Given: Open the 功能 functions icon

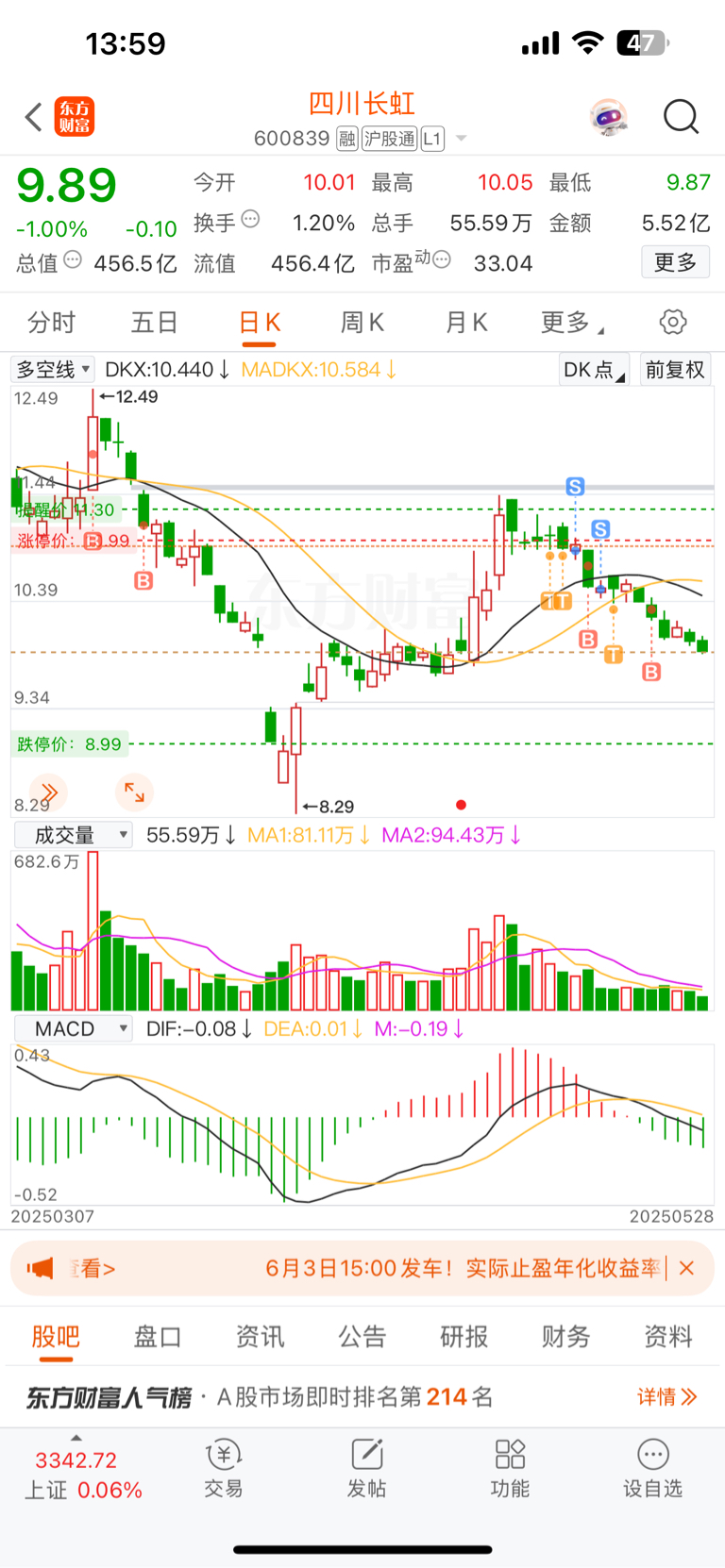Looking at the screenshot, I should coord(510,1469).
